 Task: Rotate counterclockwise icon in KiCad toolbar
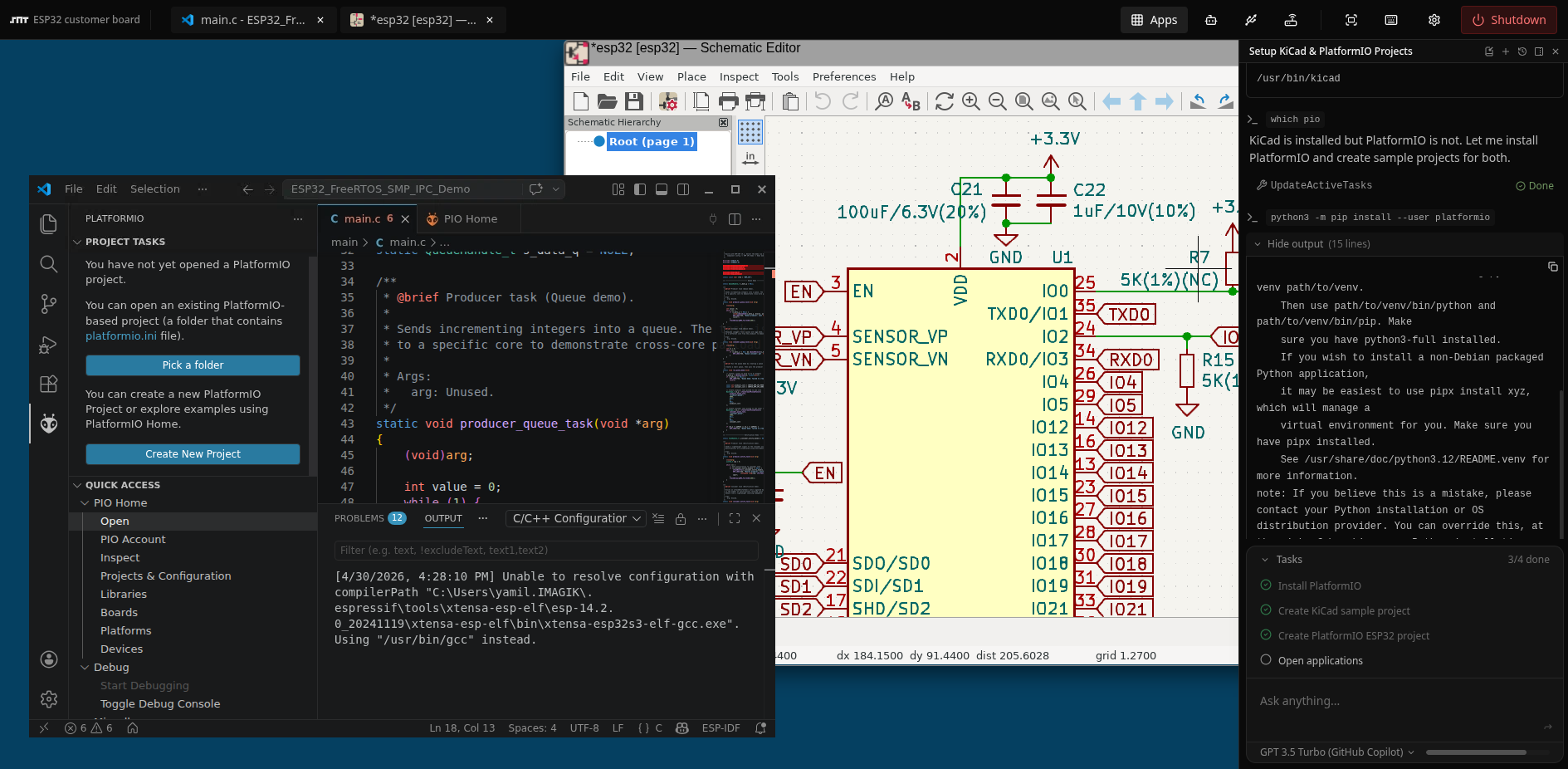pyautogui.click(x=1198, y=101)
